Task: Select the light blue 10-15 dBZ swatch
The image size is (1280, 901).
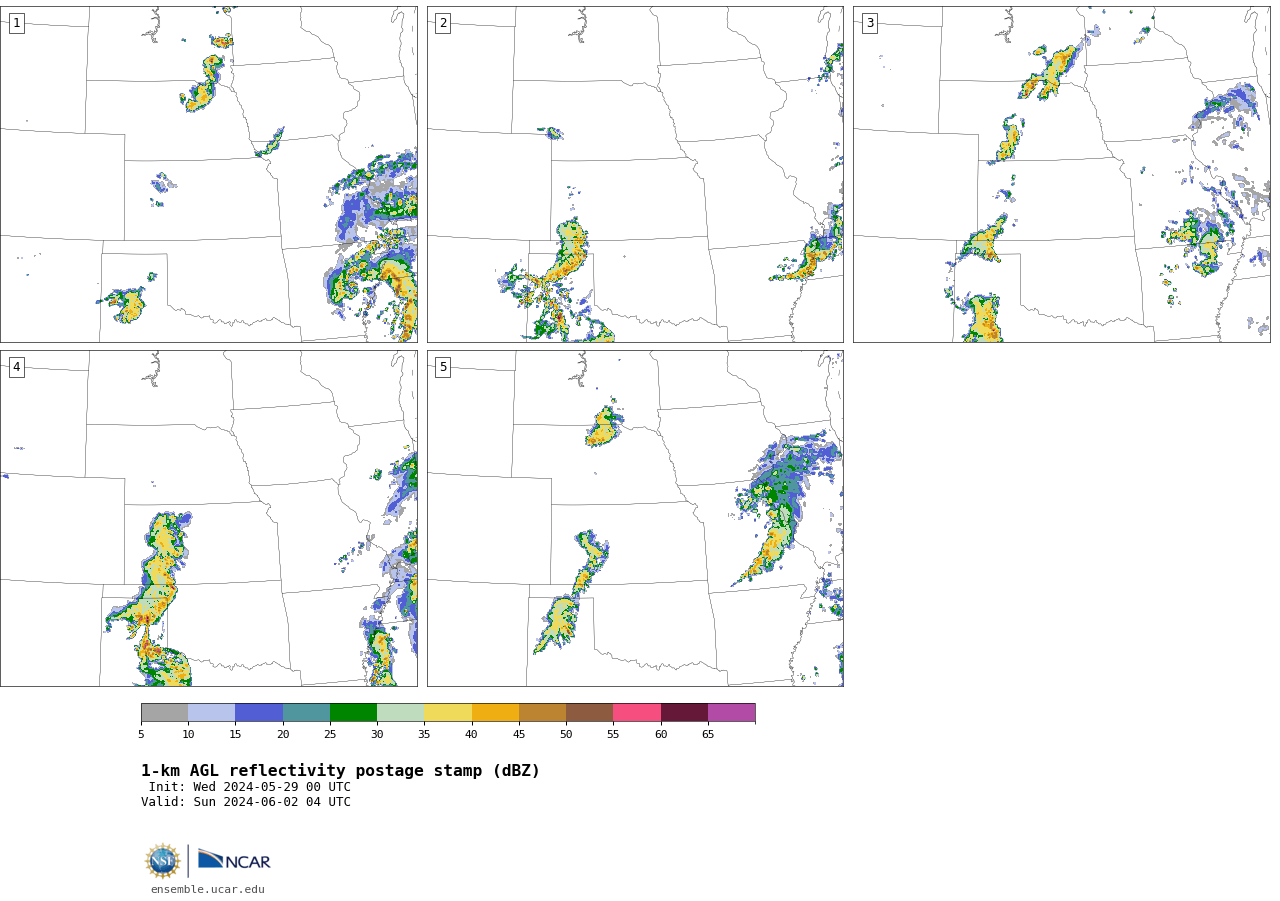Action: tap(211, 712)
